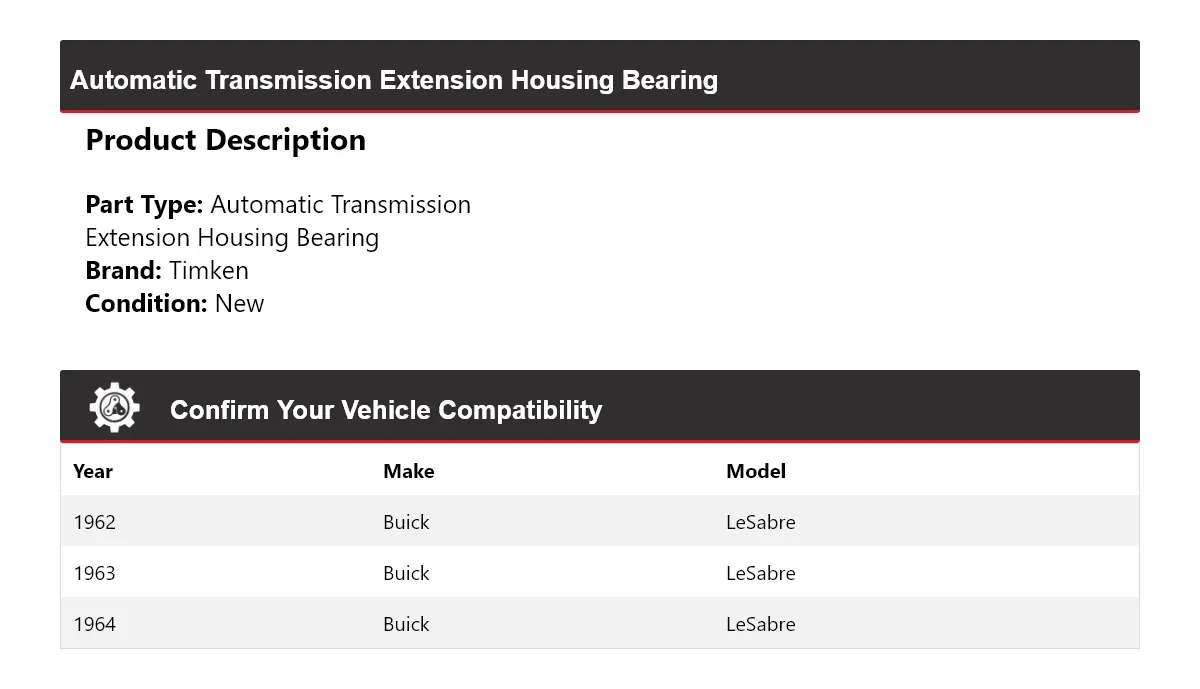Click the Condition: New text
The width and height of the screenshot is (1200, 689).
point(175,304)
